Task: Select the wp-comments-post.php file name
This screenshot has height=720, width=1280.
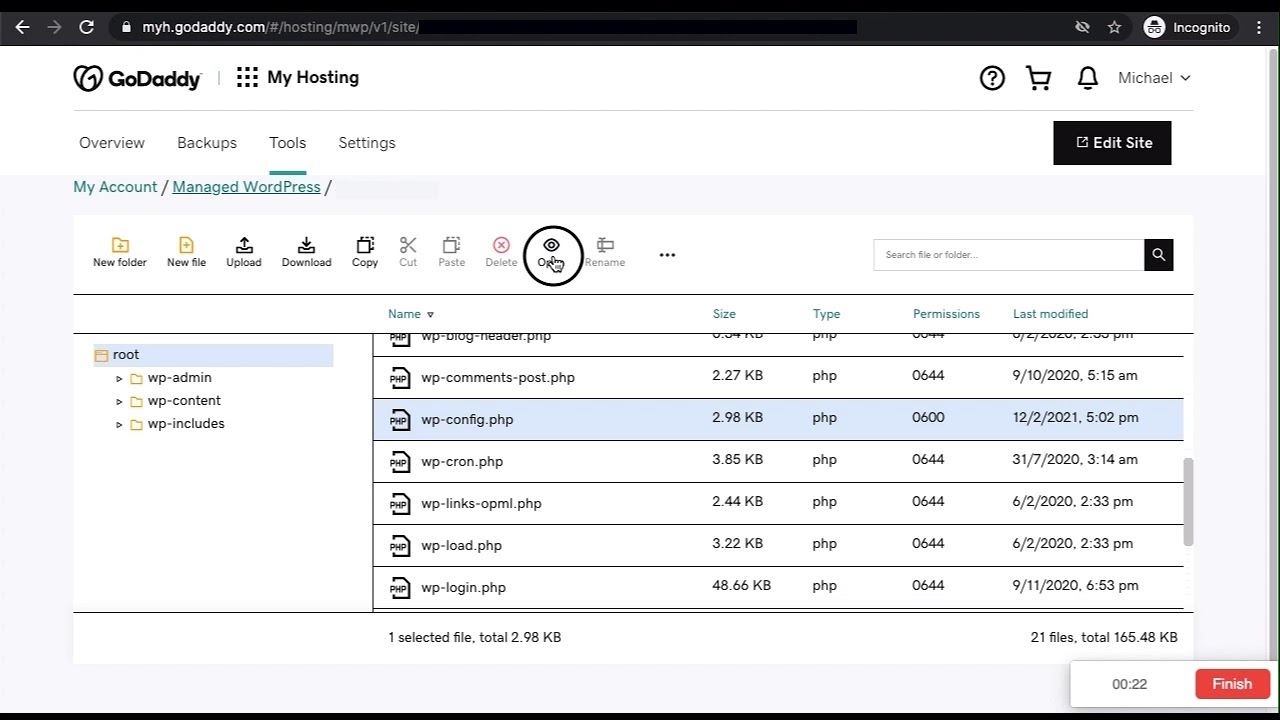Action: pyautogui.click(x=498, y=377)
